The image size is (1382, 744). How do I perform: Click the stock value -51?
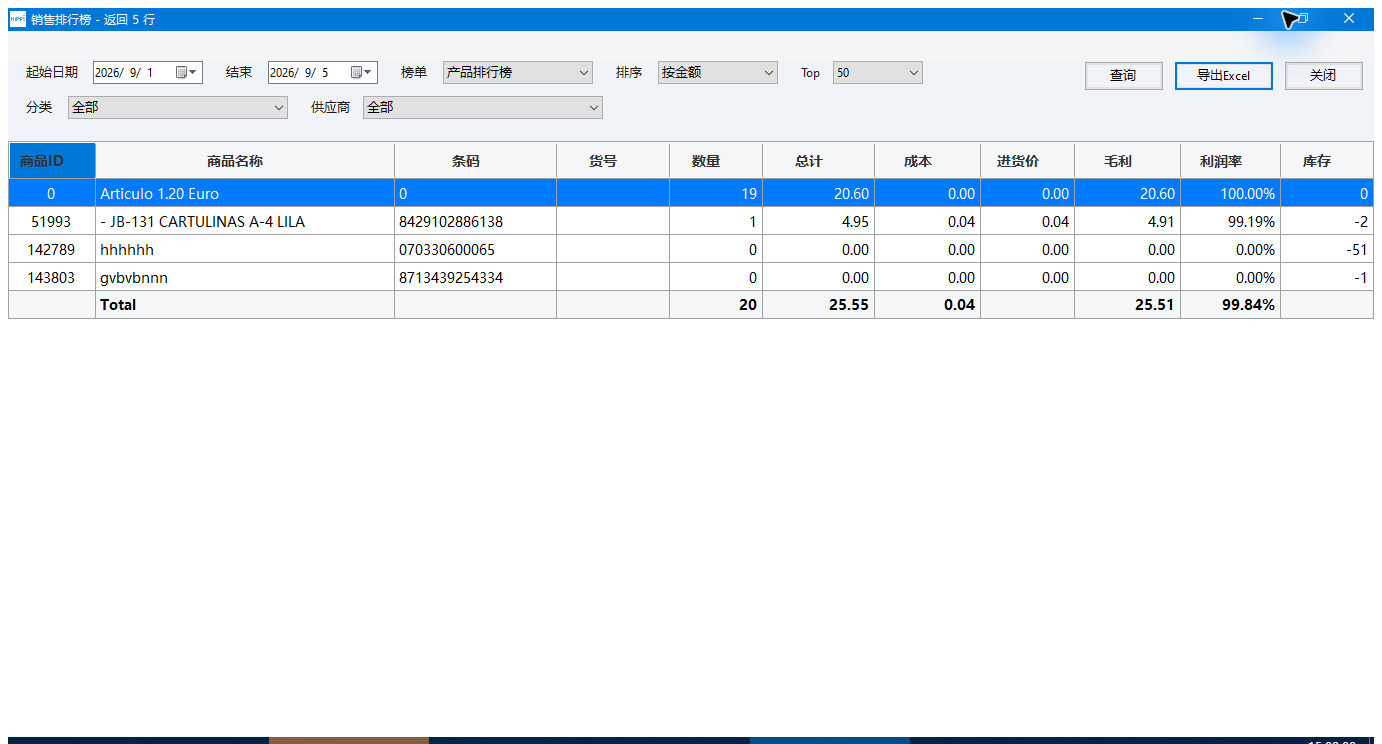click(1357, 250)
